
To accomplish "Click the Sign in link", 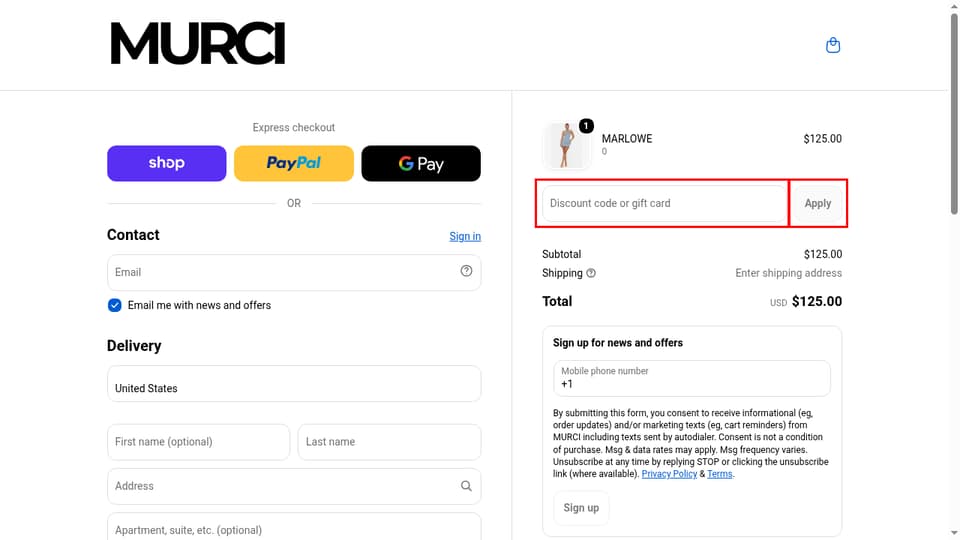I will click(x=465, y=236).
